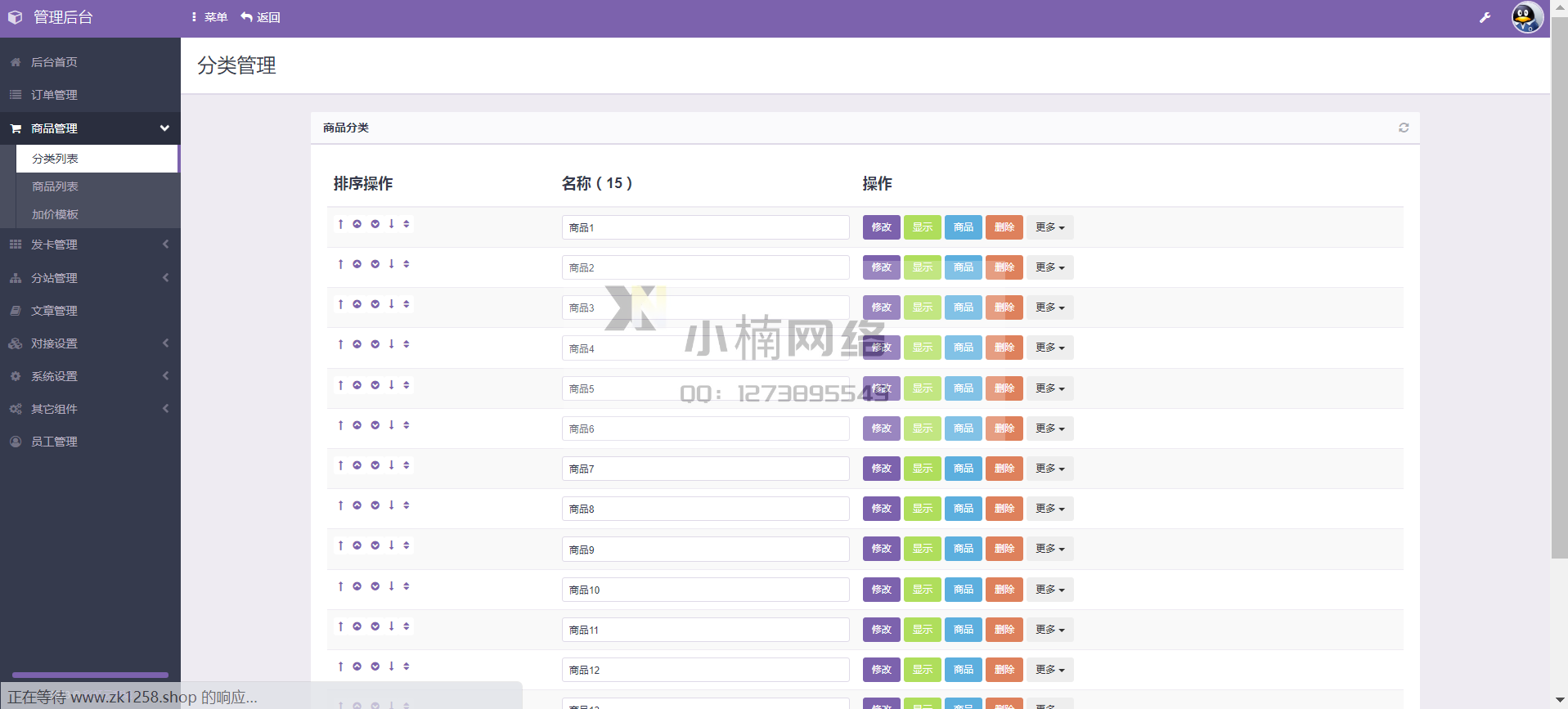This screenshot has width=1568, height=709.
Task: Open the 更多 dropdown for 商品9
Action: click(x=1050, y=549)
